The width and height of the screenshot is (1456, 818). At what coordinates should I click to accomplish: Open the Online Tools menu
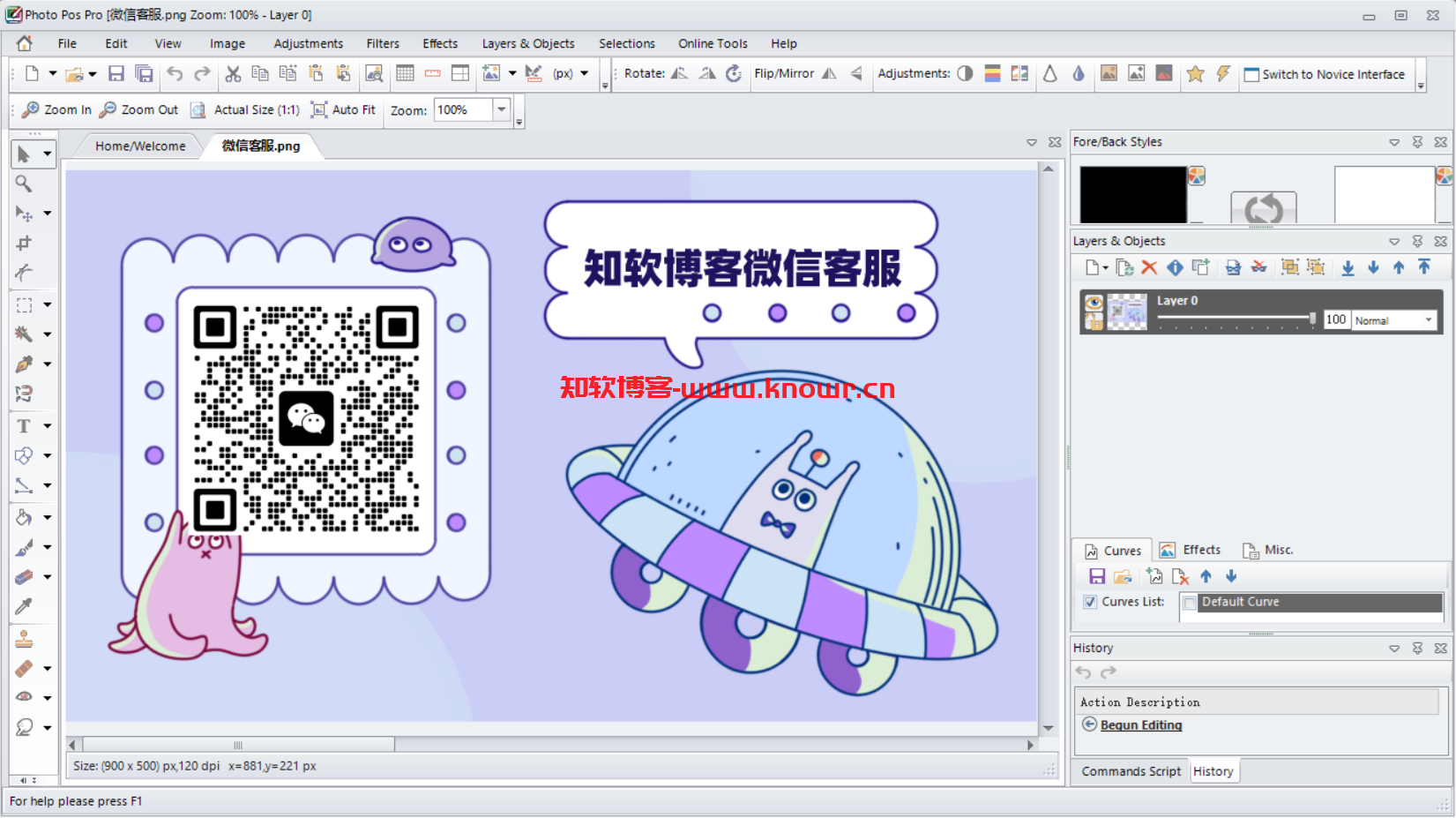coord(713,43)
